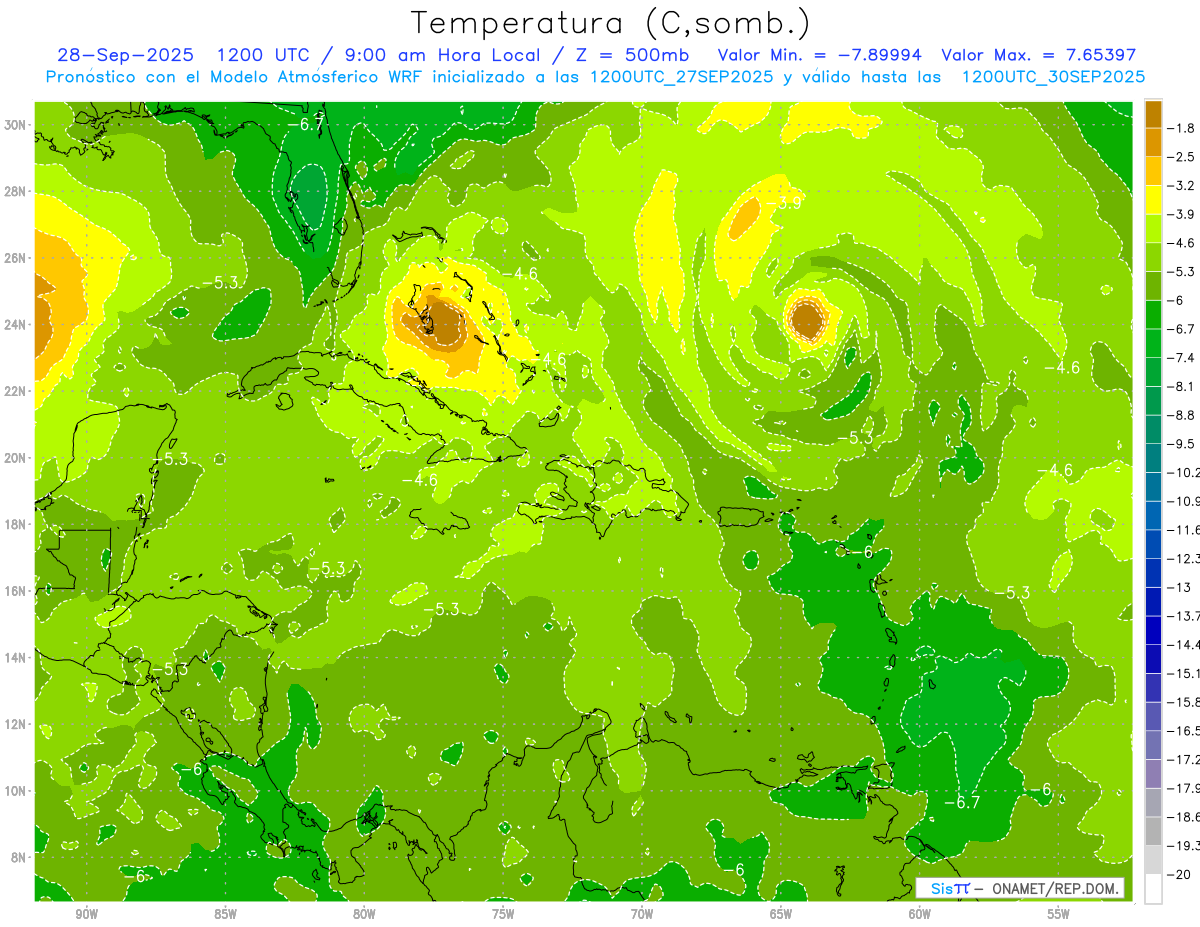This screenshot has height=927, width=1200.
Task: Click the ONAMET/REP.DOM. credit label
Action: click(1056, 889)
